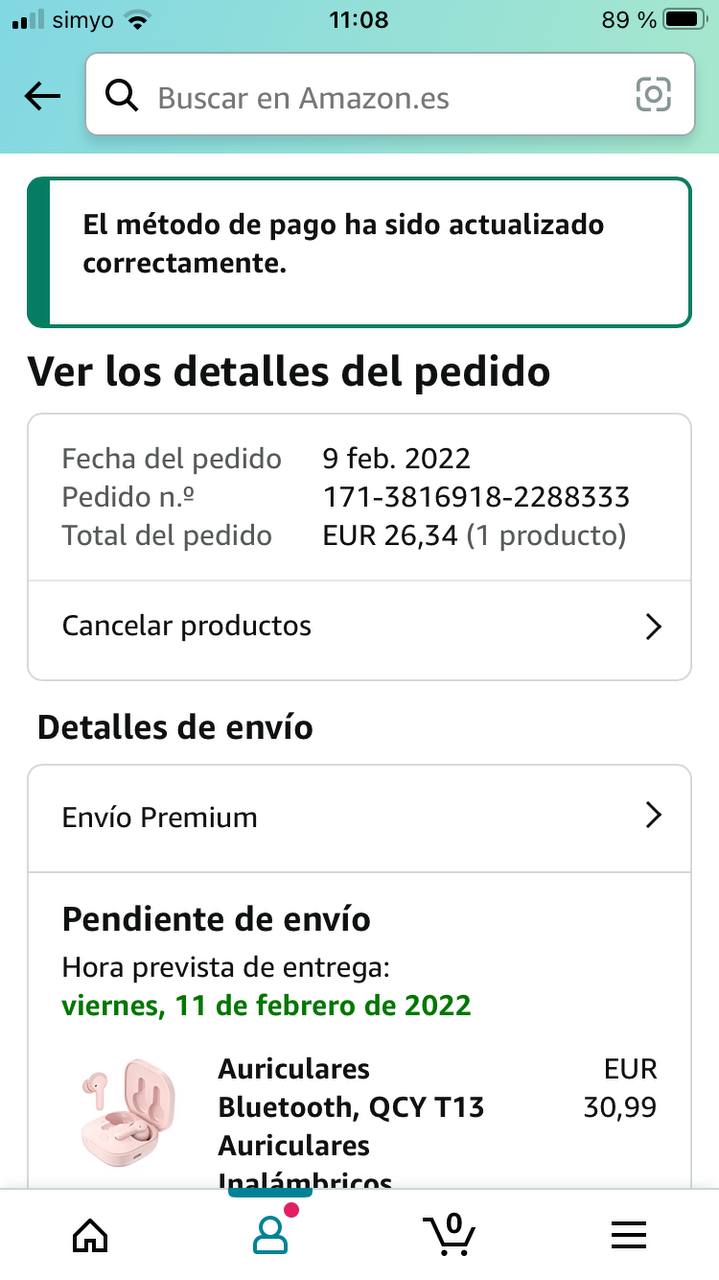The width and height of the screenshot is (719, 1280).
Task: Open the camera scan icon in search bar
Action: 653,95
